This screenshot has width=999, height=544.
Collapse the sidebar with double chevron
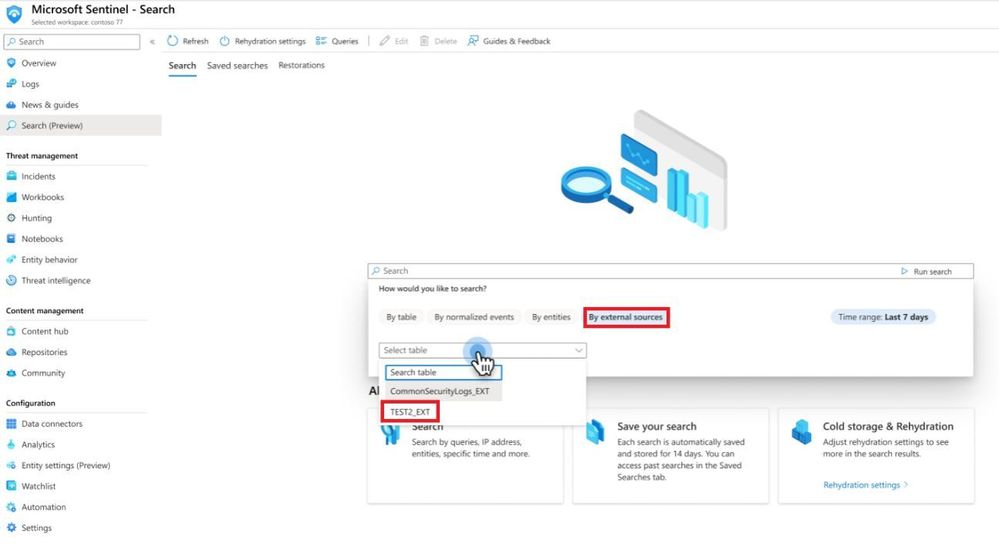[152, 41]
